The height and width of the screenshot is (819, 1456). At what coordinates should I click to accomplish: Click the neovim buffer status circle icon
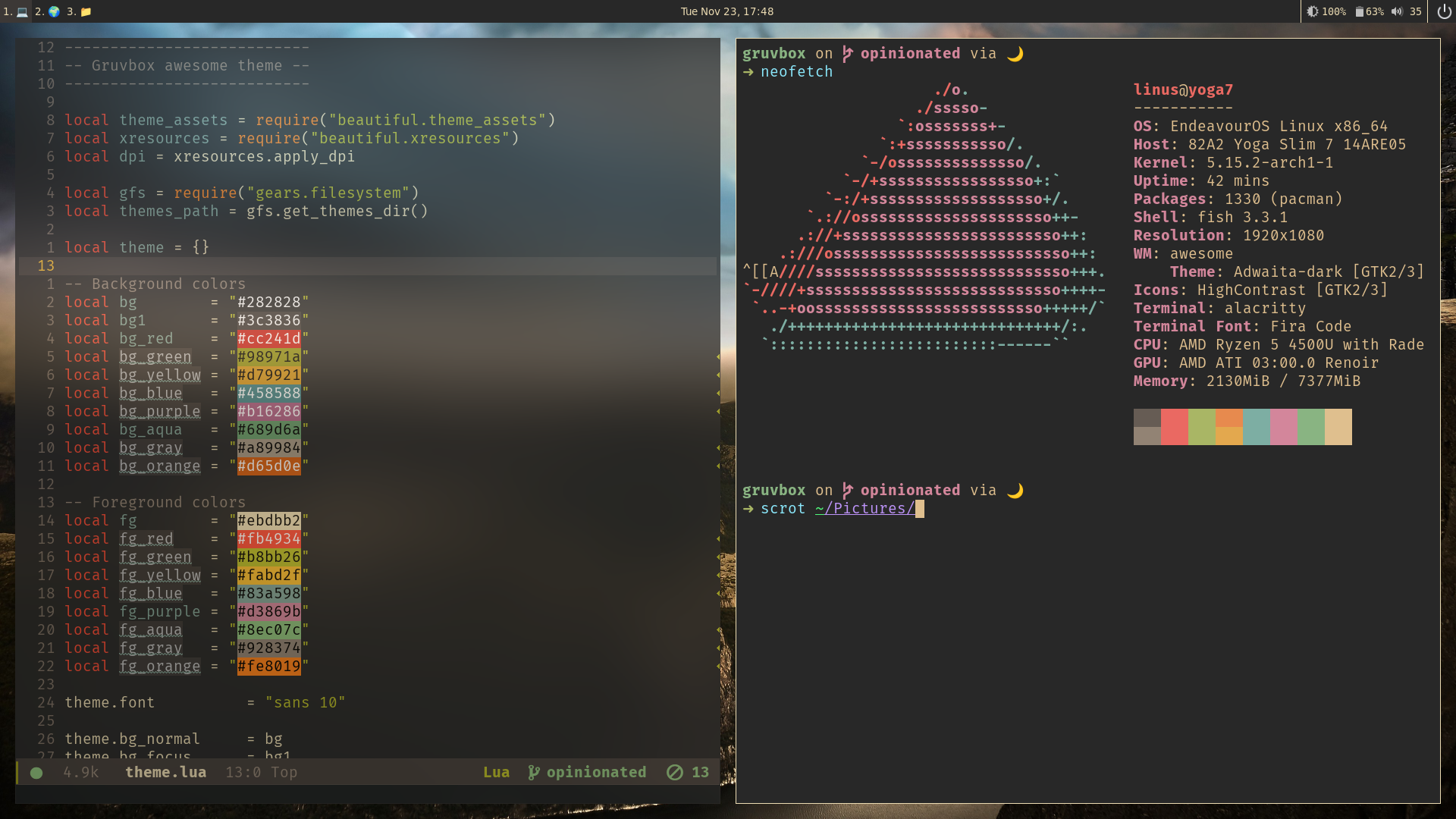pos(38,772)
